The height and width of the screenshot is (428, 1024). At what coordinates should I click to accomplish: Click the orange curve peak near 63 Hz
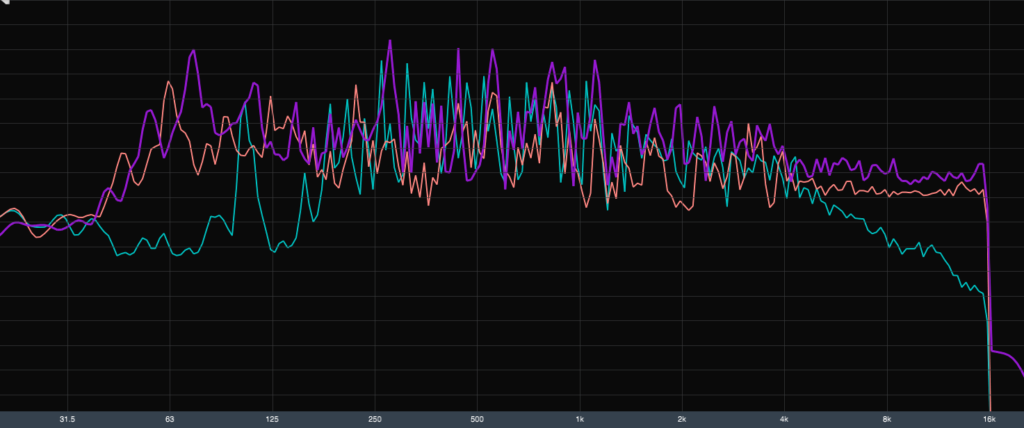pyautogui.click(x=170, y=82)
